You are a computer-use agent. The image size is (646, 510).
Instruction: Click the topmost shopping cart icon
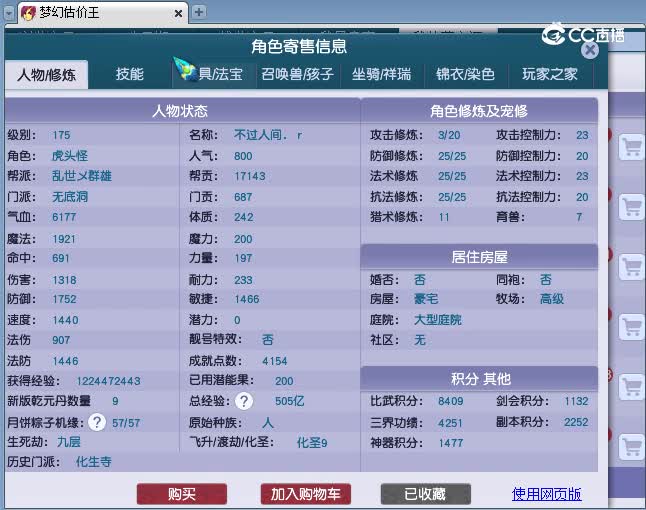632,147
